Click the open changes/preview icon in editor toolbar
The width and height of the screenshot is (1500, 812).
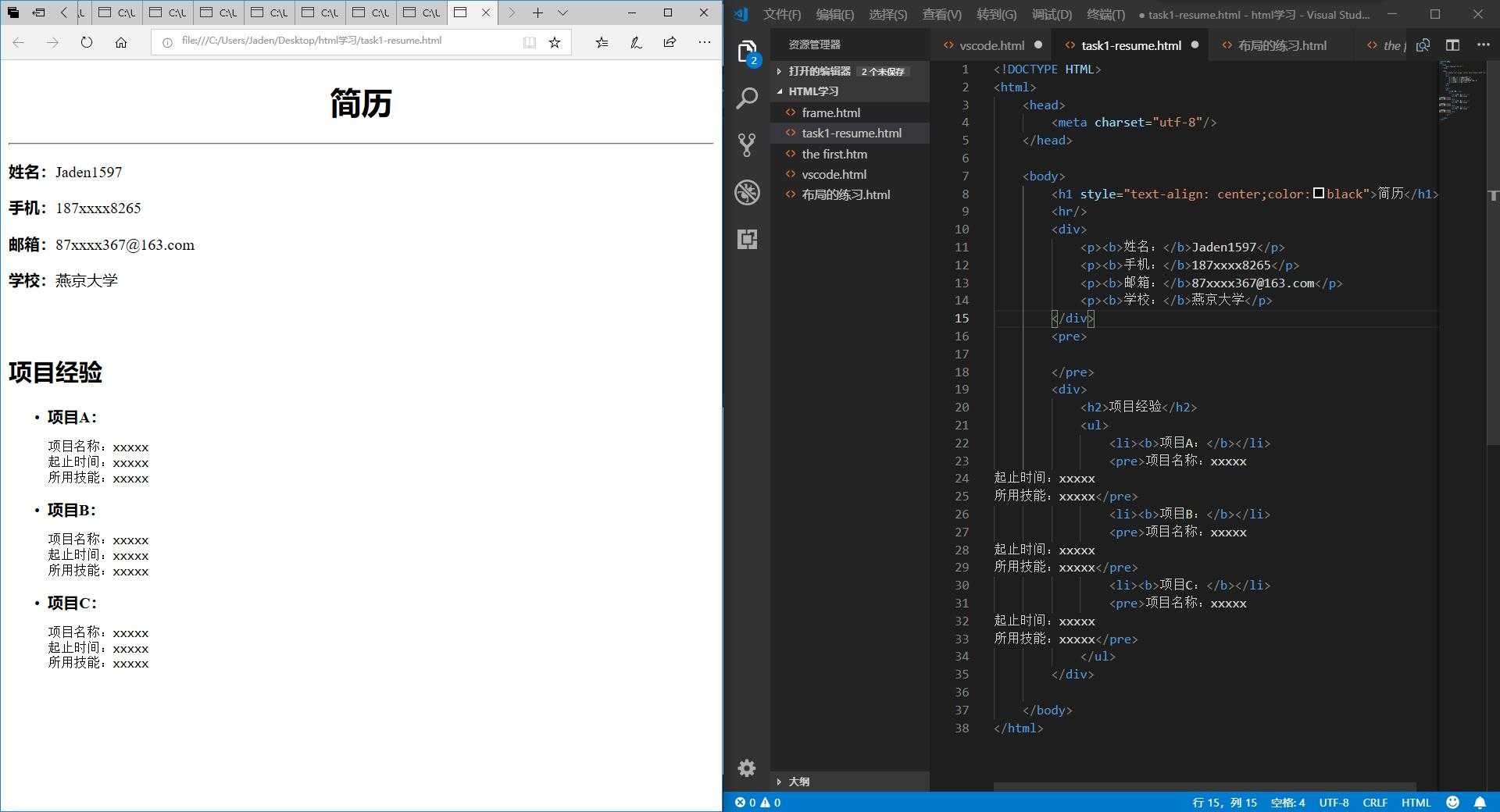pos(1423,45)
